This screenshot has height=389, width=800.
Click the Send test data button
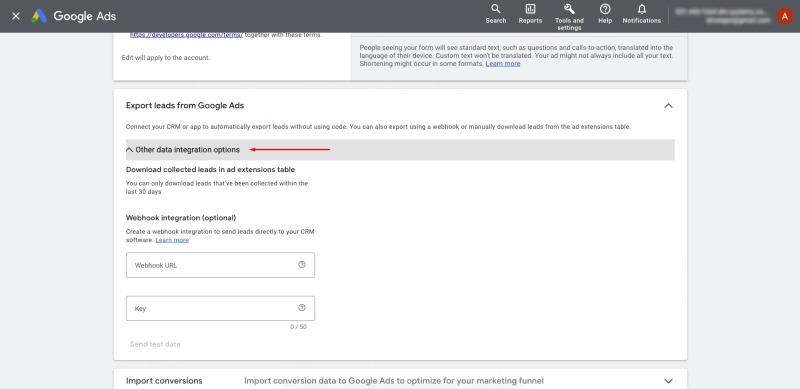click(x=155, y=344)
